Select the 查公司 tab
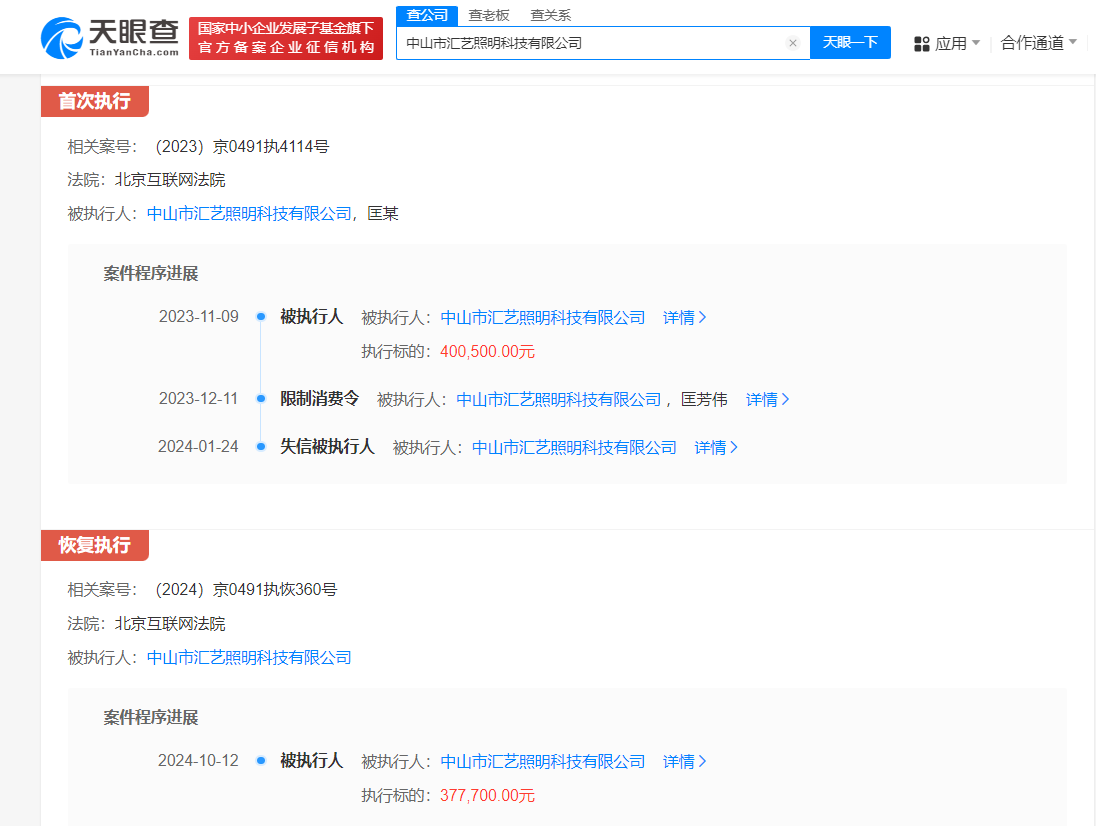Viewport: 1096px width, 826px height. pos(427,15)
